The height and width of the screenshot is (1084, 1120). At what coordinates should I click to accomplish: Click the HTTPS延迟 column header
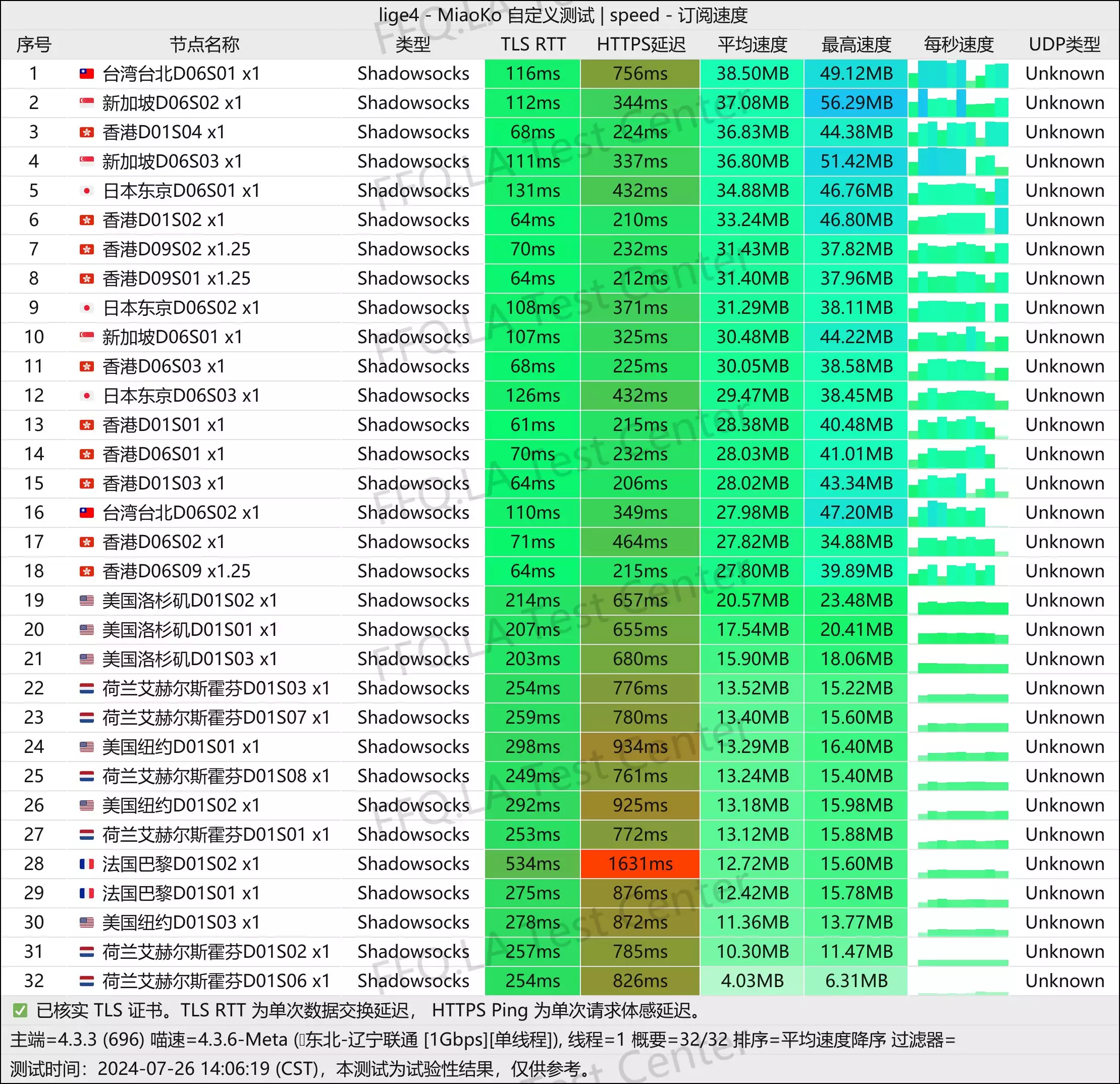641,44
